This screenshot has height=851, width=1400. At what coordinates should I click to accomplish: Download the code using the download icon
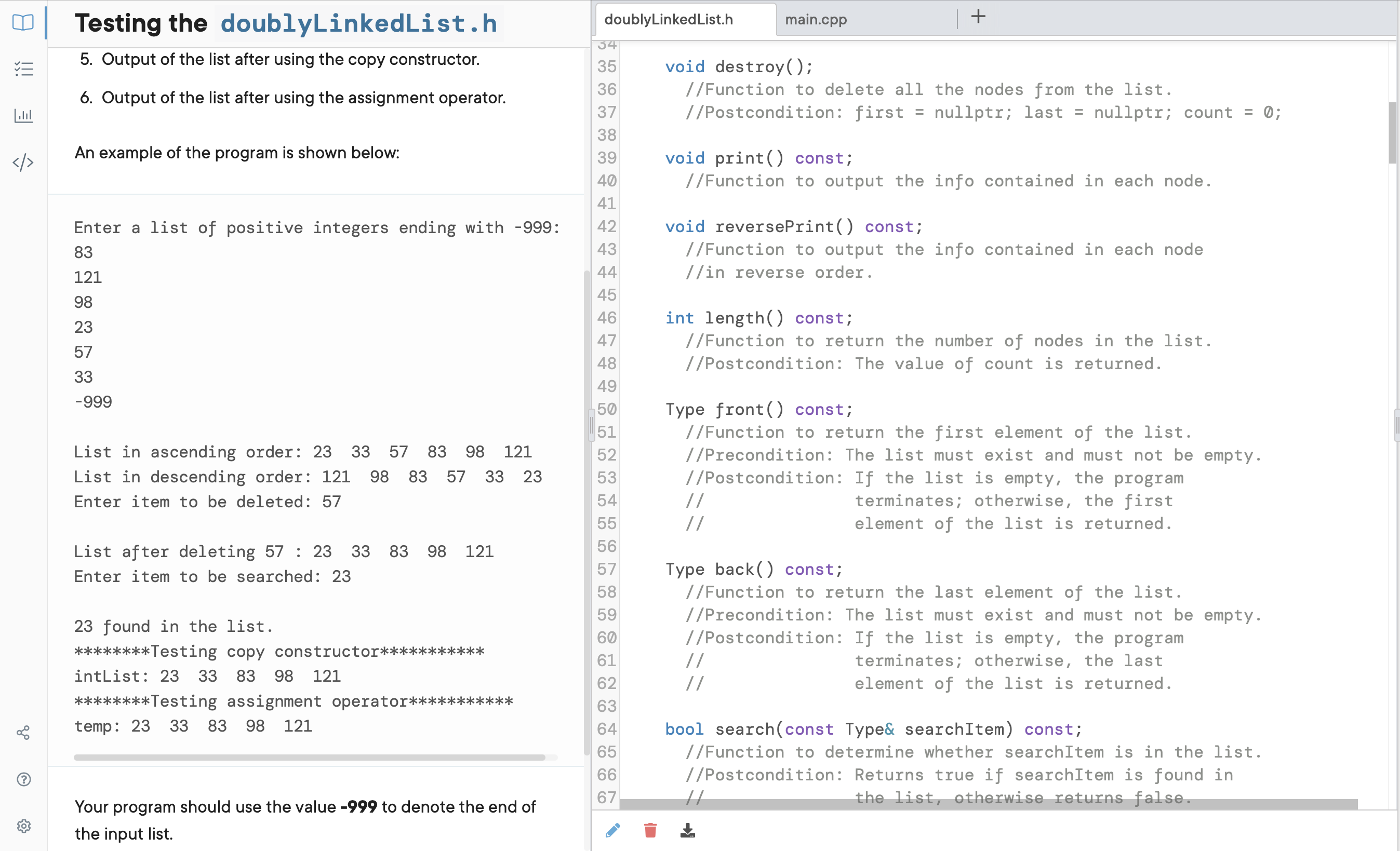coord(688,830)
